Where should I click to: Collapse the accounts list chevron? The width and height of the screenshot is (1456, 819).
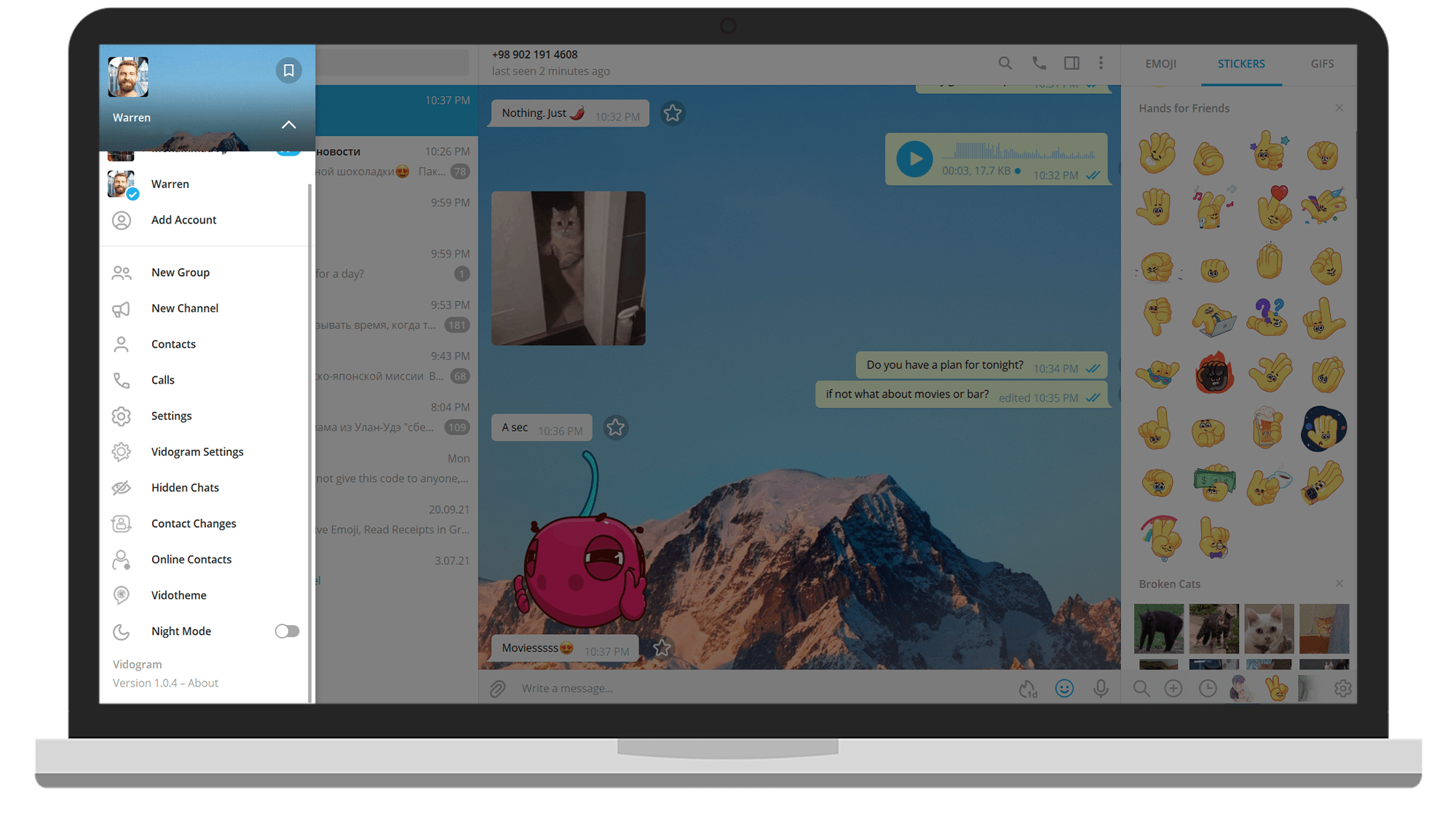point(288,124)
